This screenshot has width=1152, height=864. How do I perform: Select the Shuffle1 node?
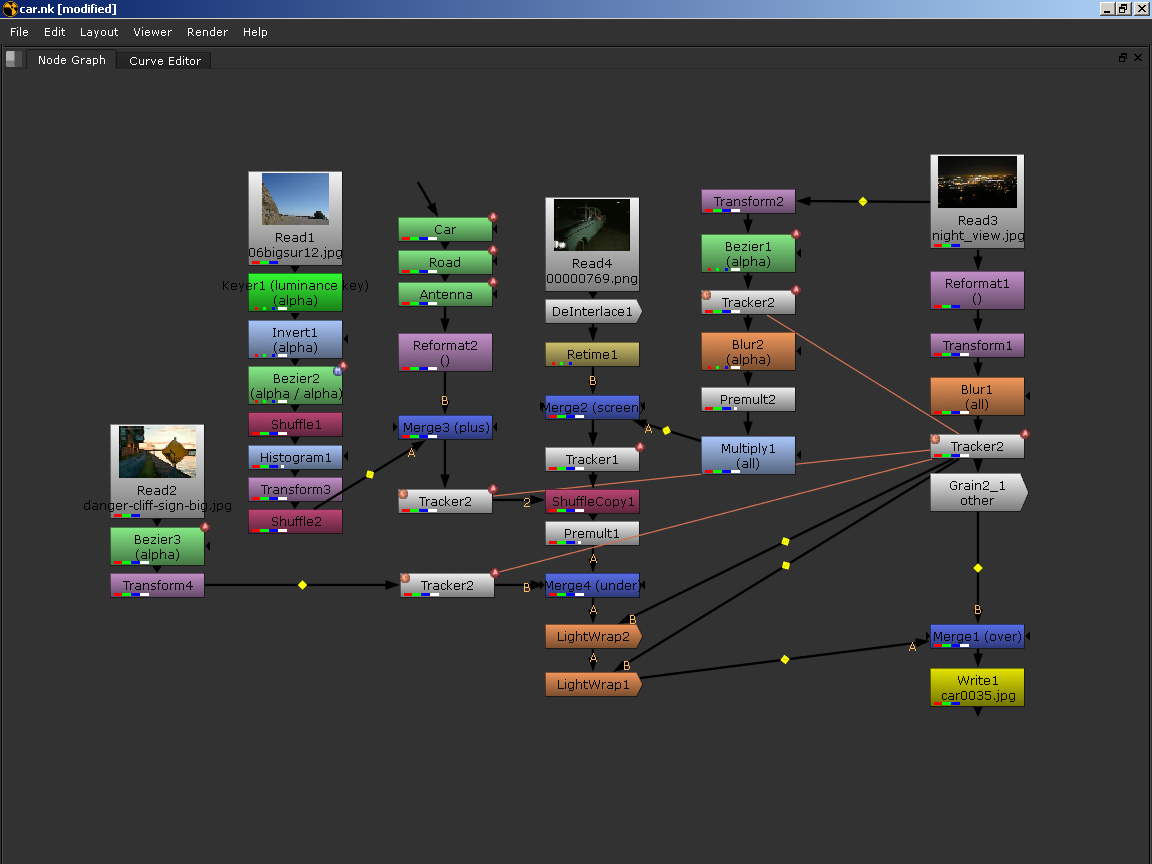[295, 425]
